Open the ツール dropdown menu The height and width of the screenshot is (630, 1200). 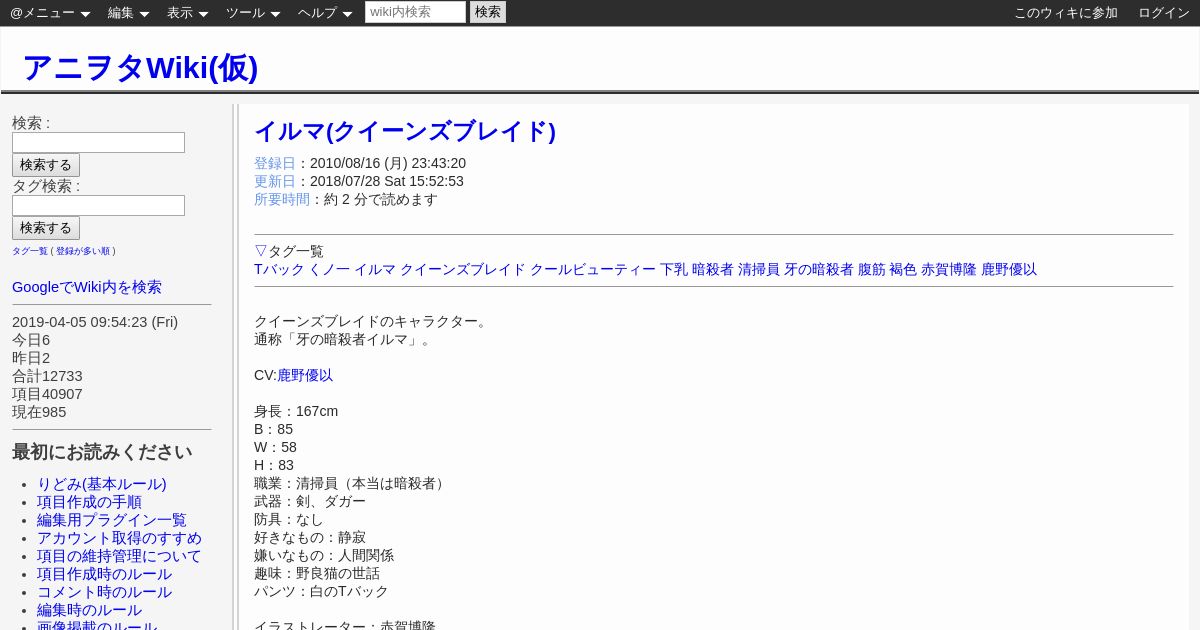[253, 13]
